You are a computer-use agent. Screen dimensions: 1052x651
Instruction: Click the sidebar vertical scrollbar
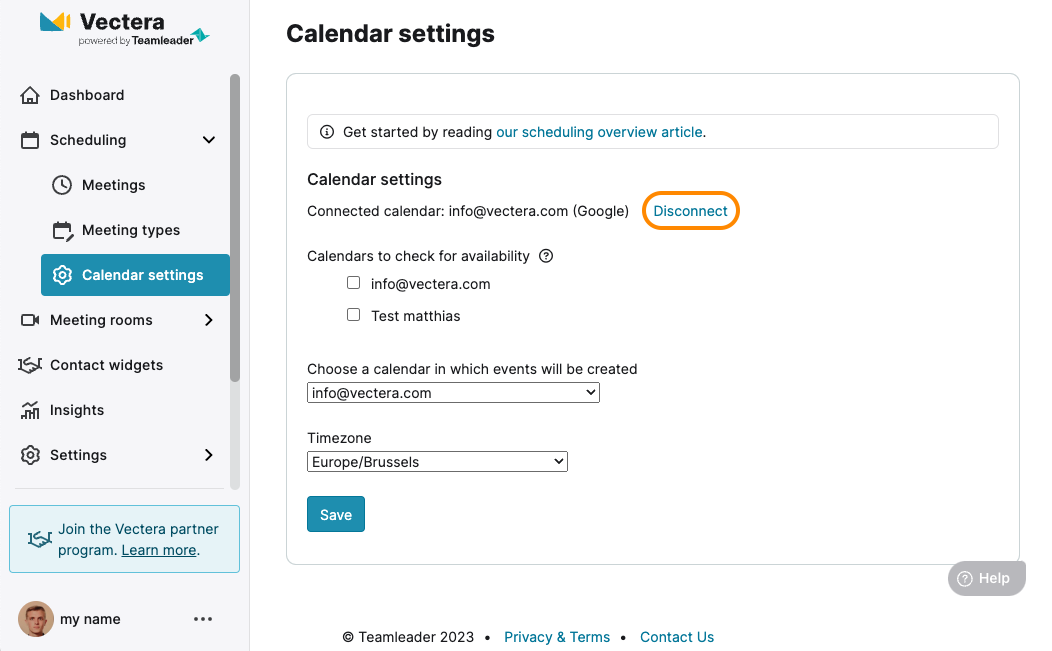[235, 228]
